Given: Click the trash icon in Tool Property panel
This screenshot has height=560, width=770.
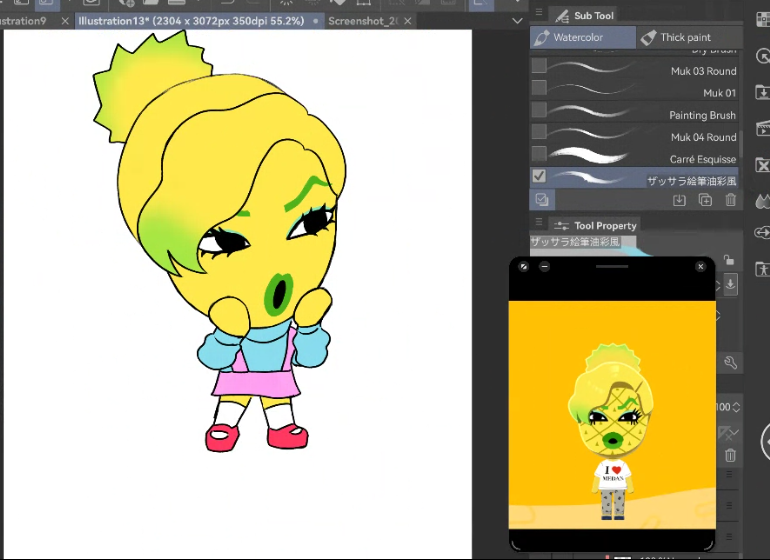Looking at the screenshot, I should pos(730,455).
